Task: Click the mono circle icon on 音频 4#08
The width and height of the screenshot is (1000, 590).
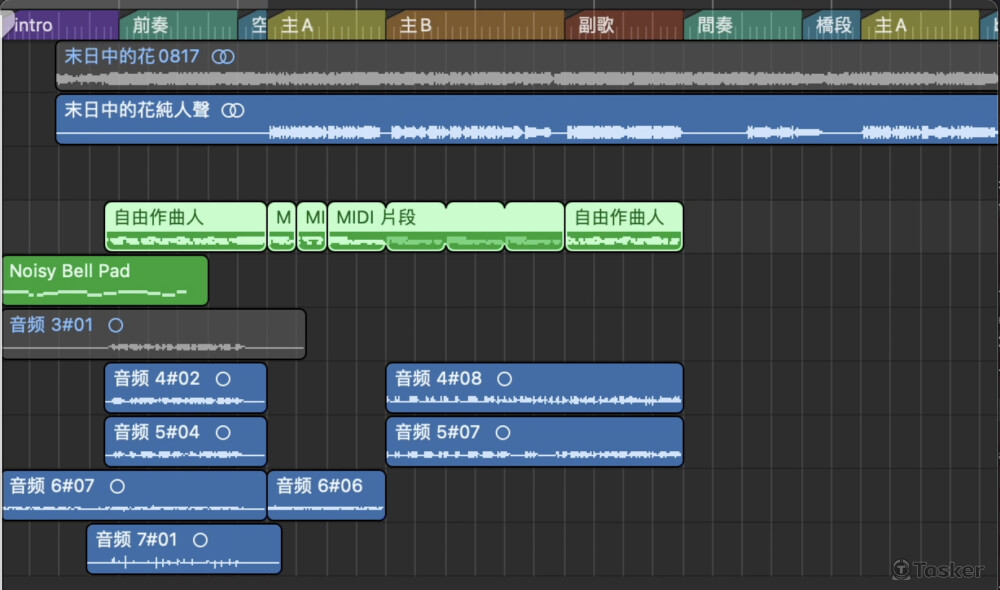Action: point(504,379)
